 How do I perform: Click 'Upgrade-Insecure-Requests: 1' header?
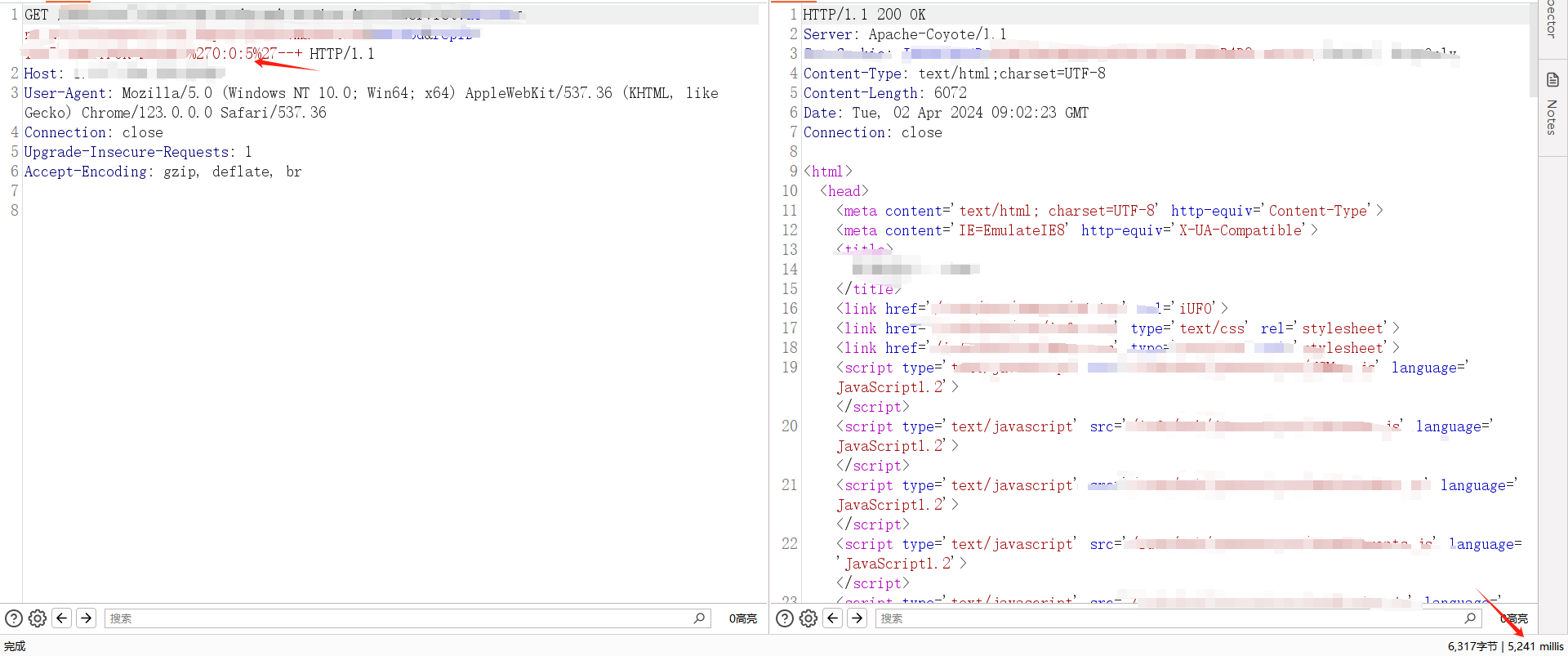[138, 152]
